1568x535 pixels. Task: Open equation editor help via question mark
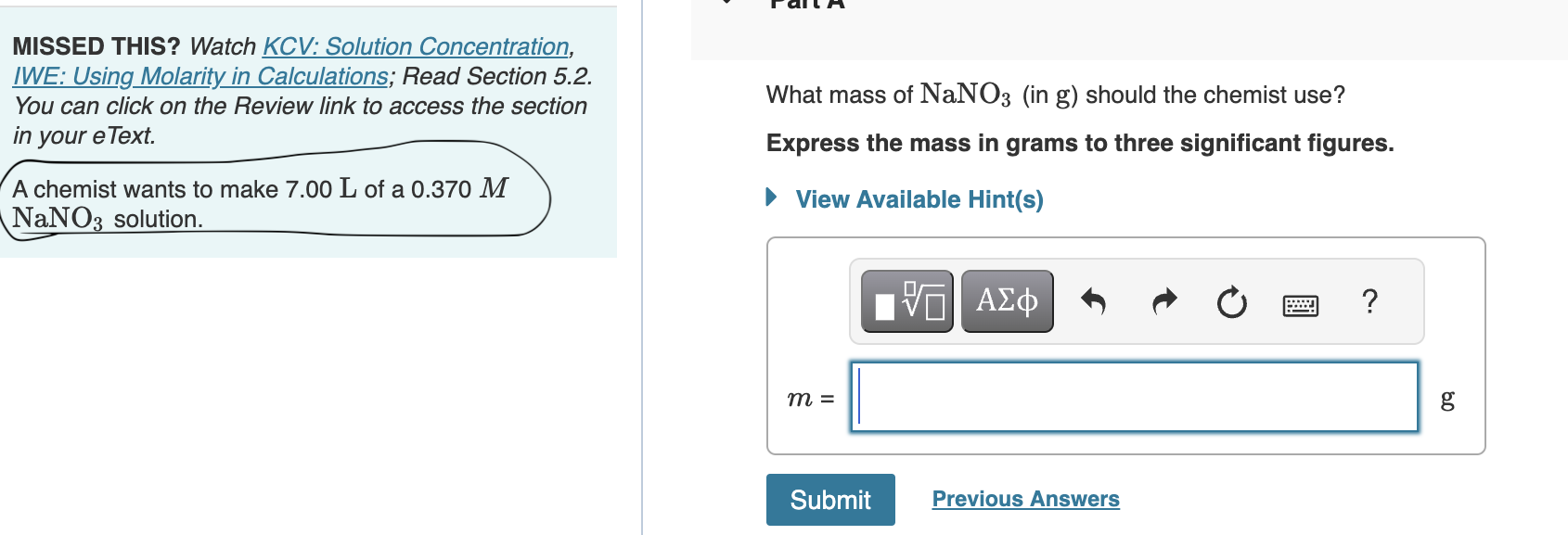pyautogui.click(x=1369, y=299)
